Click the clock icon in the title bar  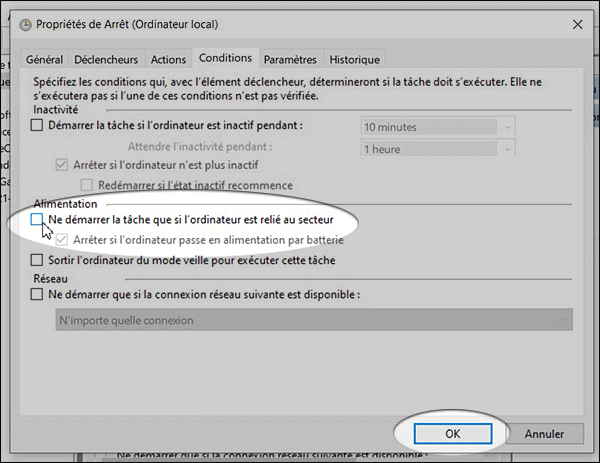[x=23, y=23]
